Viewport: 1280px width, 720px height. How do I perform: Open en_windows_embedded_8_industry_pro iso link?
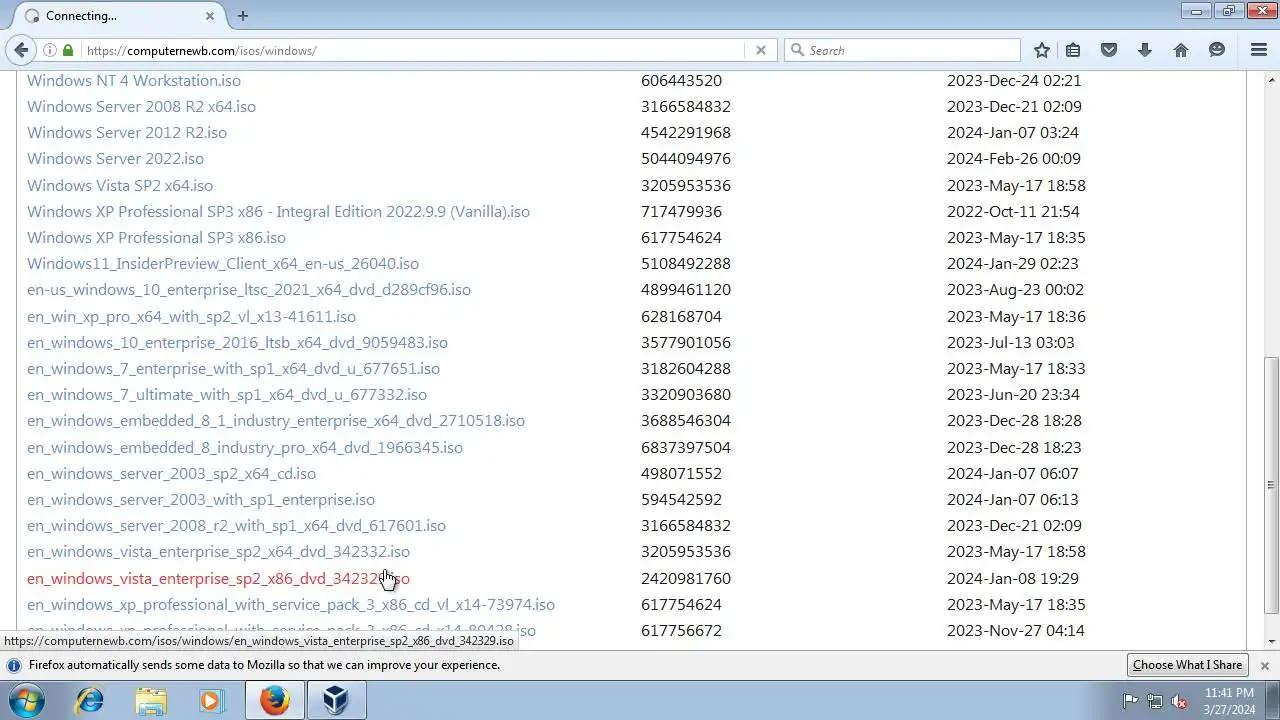(245, 447)
